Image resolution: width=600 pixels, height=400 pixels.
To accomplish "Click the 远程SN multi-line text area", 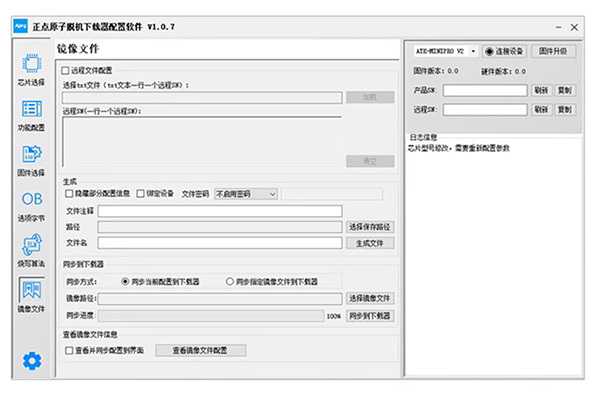I will pyautogui.click(x=202, y=142).
